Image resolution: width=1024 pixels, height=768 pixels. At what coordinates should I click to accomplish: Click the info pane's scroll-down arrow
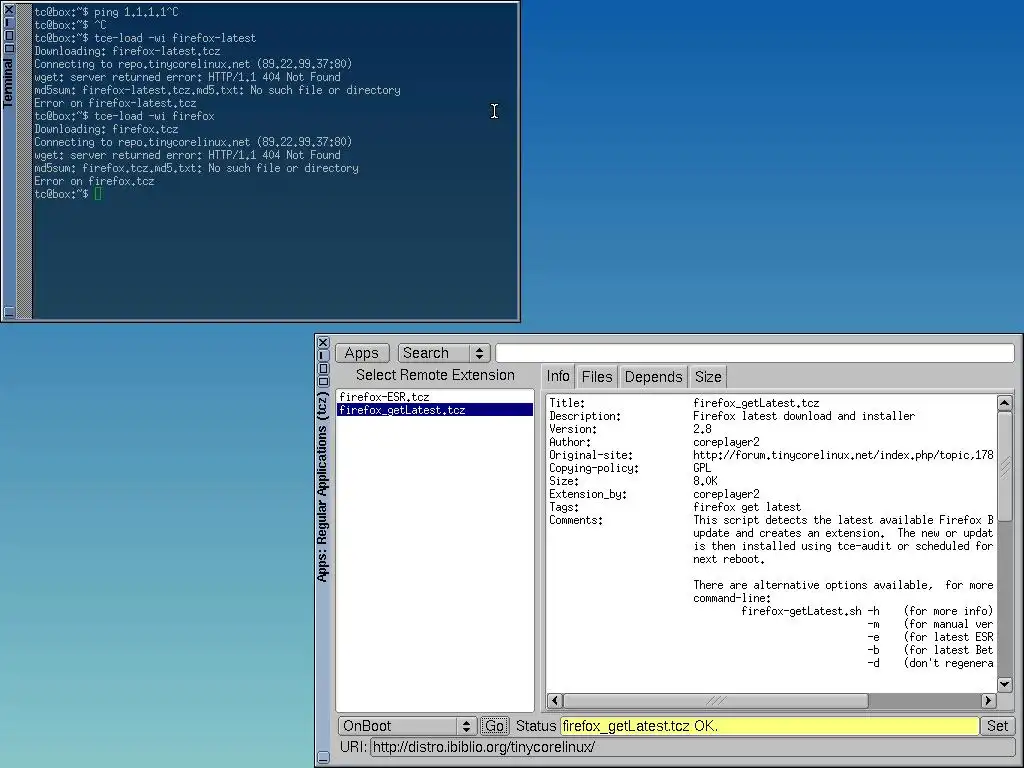[1005, 684]
